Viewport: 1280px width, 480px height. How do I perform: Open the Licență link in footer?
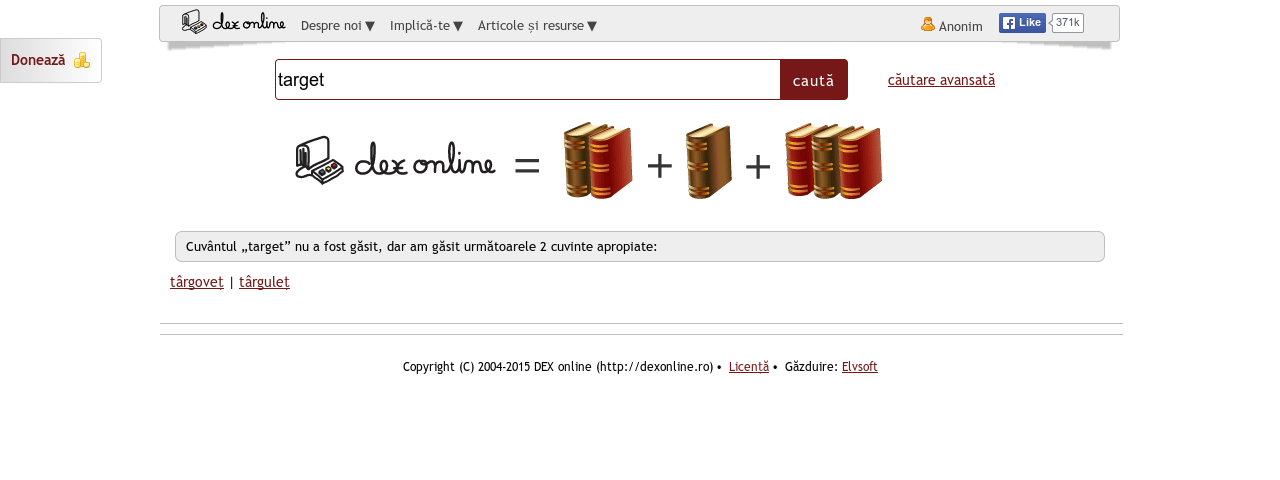pos(749,367)
